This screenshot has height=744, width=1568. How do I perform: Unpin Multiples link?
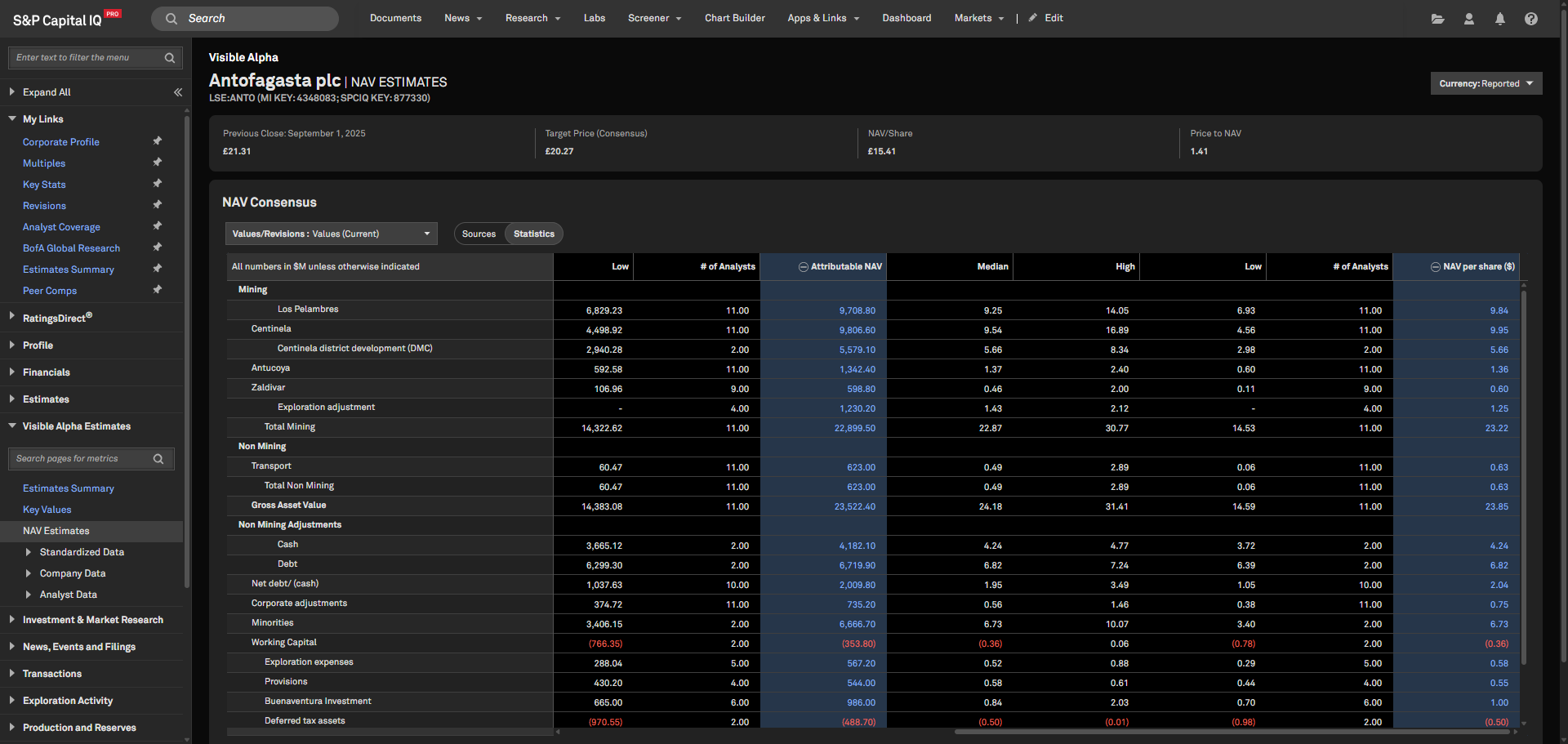click(158, 163)
